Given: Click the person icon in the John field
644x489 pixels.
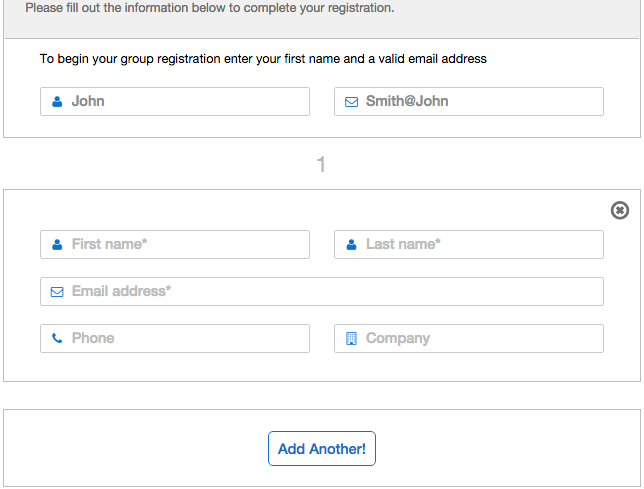Looking at the screenshot, I should [57, 101].
